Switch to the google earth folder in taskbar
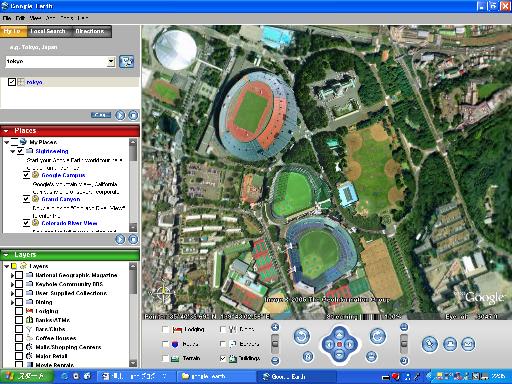This screenshot has height=384, width=512. coord(215,377)
